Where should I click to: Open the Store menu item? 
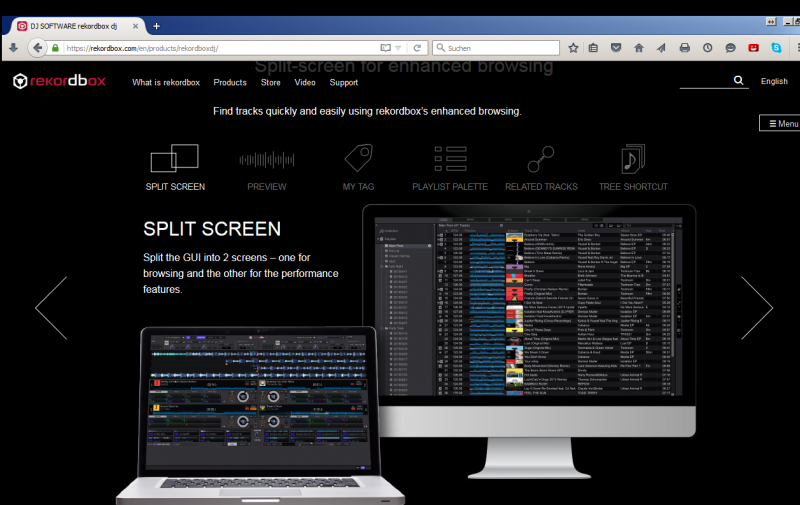(270, 82)
